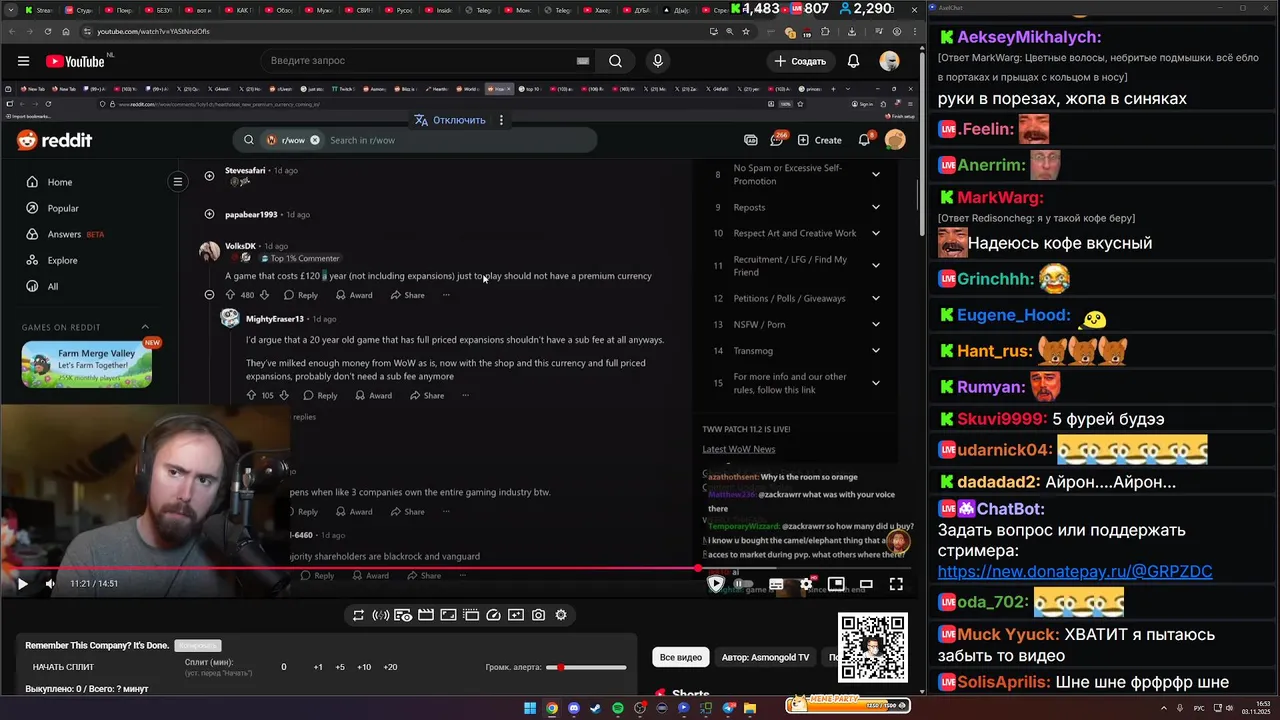Screen dimensions: 1280x720
Task: Switch to theater mode
Action: 866,584
